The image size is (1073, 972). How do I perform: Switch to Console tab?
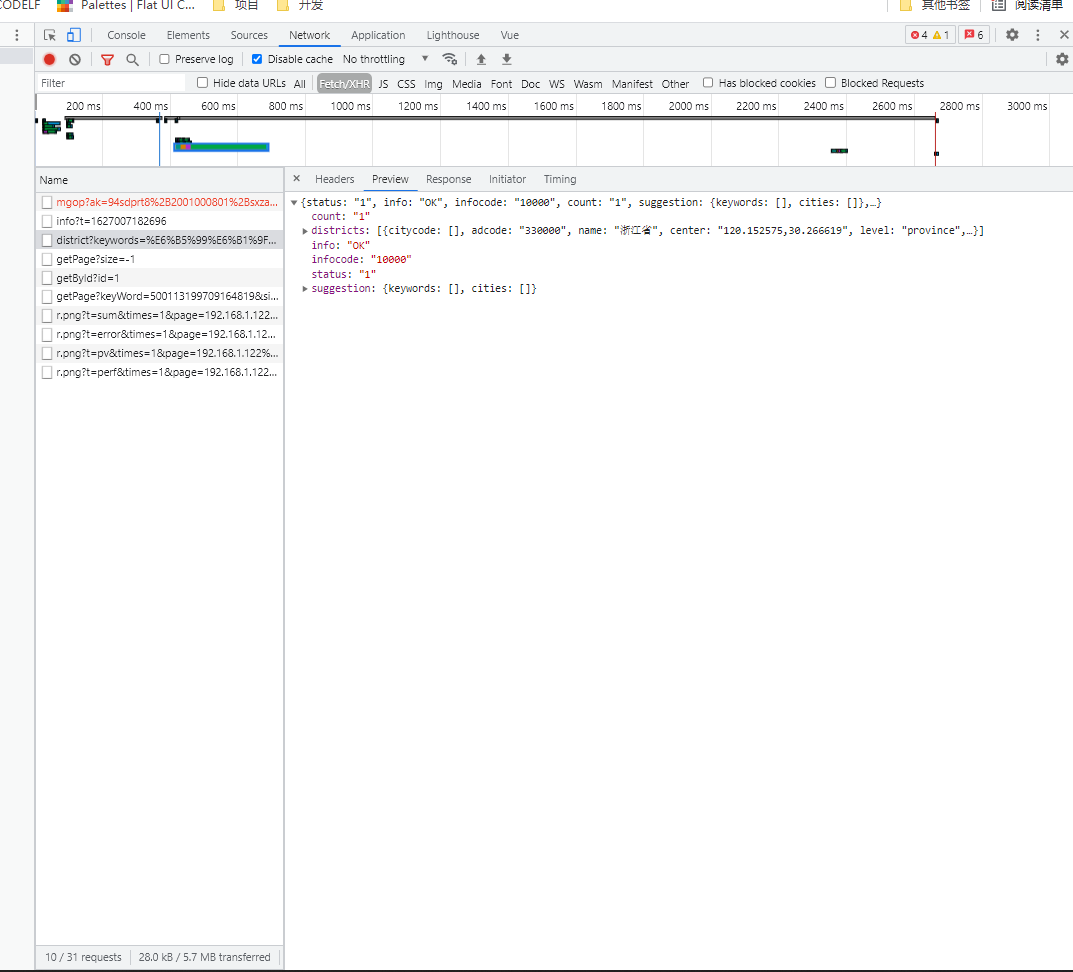(127, 35)
